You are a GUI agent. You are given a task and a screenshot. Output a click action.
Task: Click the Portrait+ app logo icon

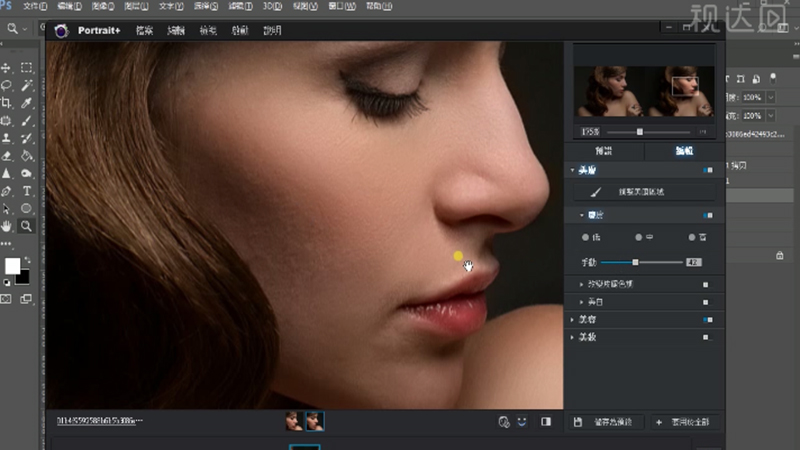pos(61,31)
